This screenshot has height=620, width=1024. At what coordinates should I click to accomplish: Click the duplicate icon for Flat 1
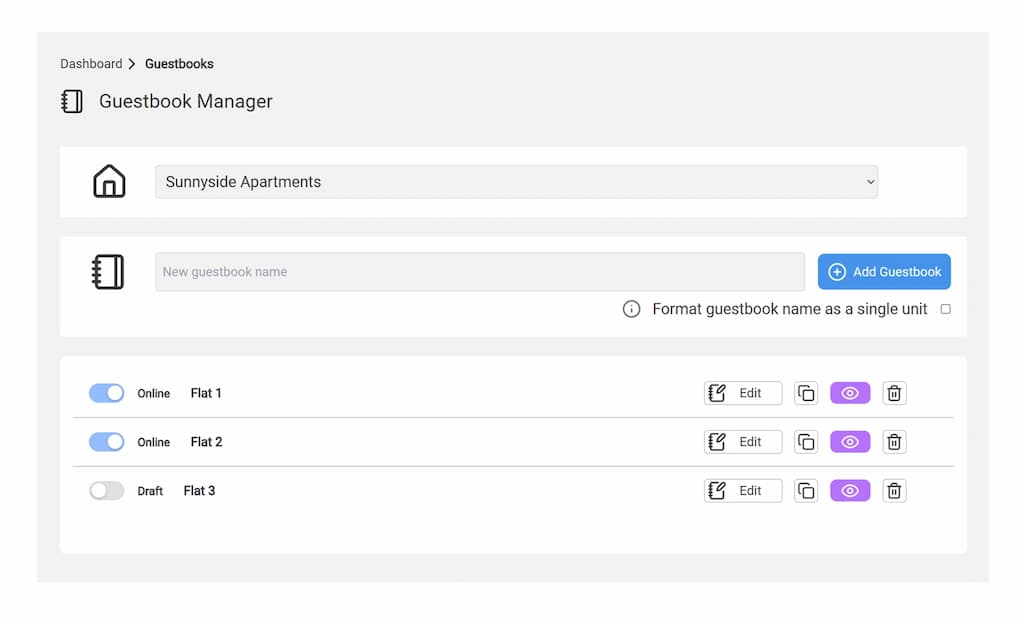pos(806,393)
